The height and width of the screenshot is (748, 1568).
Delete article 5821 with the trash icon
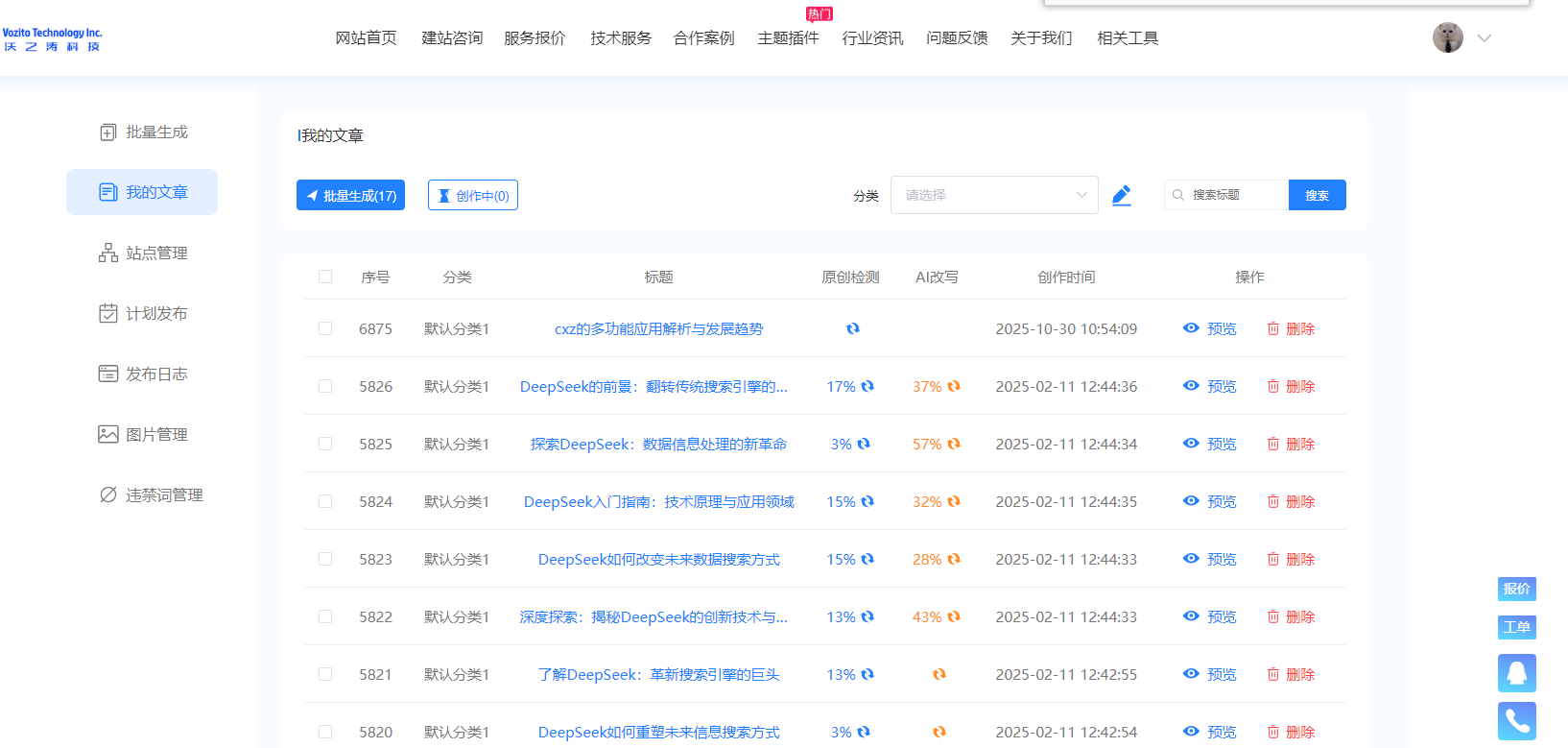coord(1273,674)
